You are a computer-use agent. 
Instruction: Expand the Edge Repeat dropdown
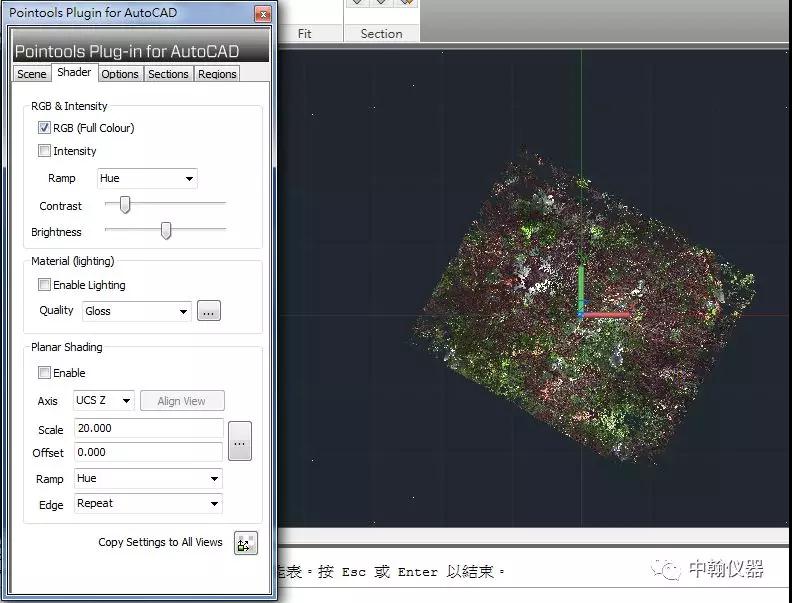click(x=148, y=504)
